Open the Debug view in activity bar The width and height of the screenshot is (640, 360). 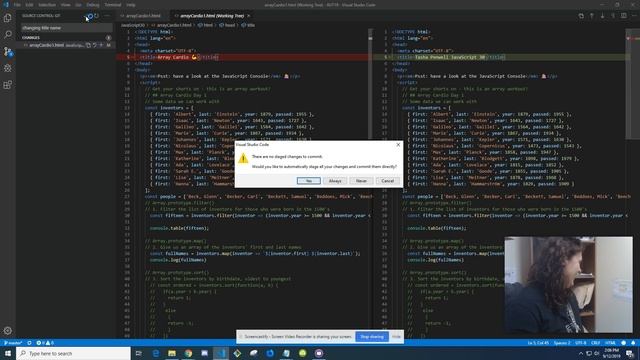coord(8,68)
